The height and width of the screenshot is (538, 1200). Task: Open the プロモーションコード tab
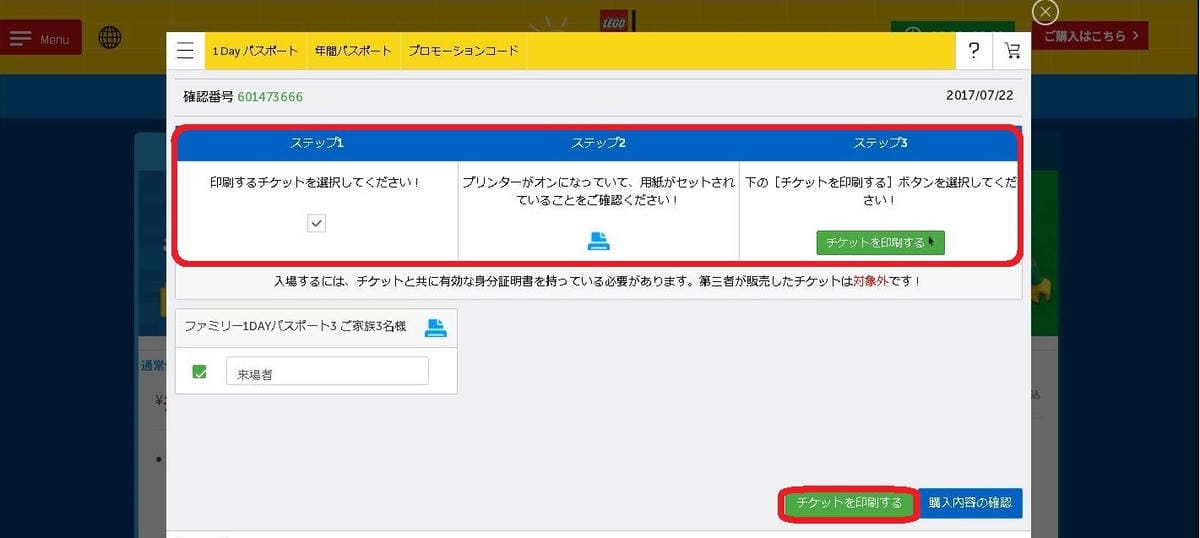click(463, 50)
